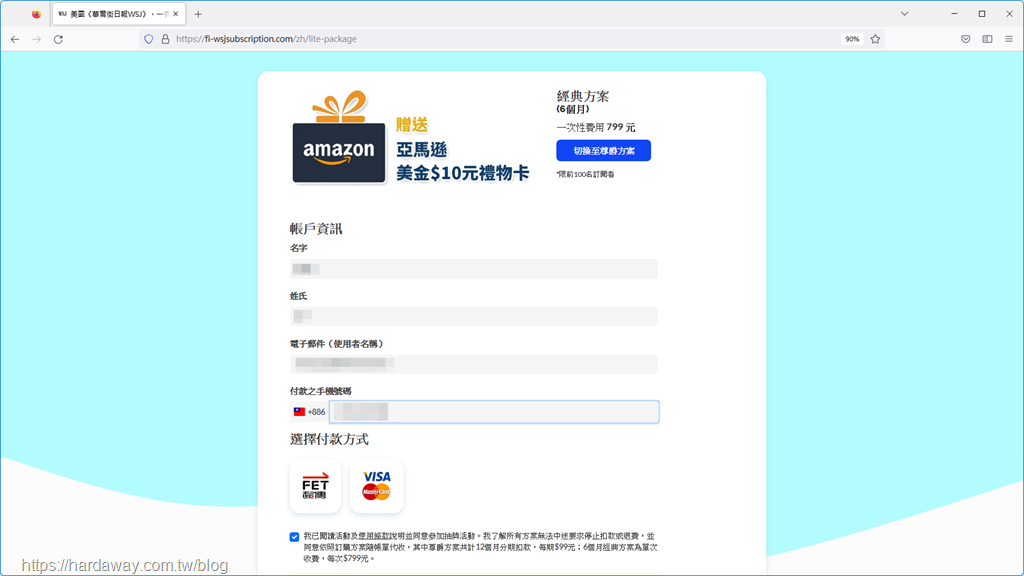Screen dimensions: 1024x576
Task: Reload the page with the refresh icon
Action: (x=58, y=39)
